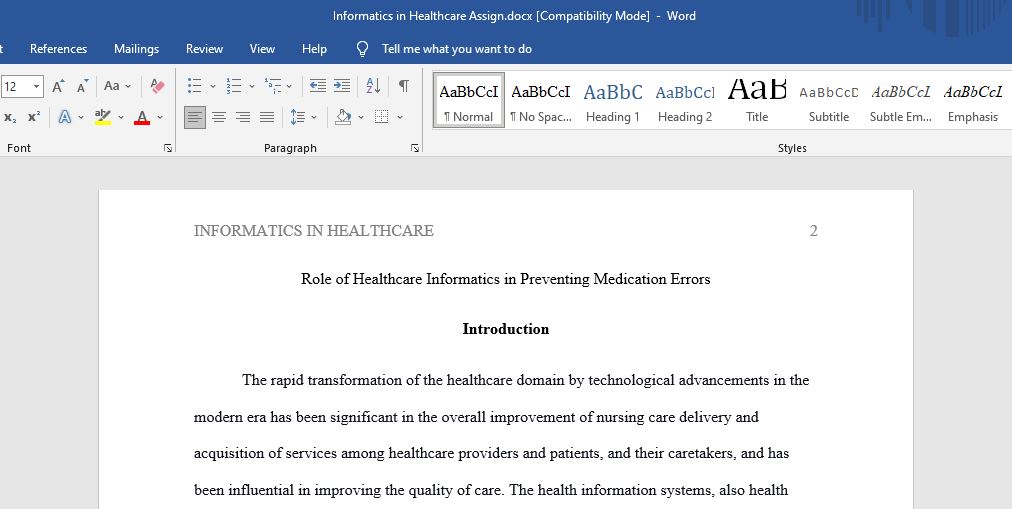
Task: Increase paragraph indent
Action: 342,86
